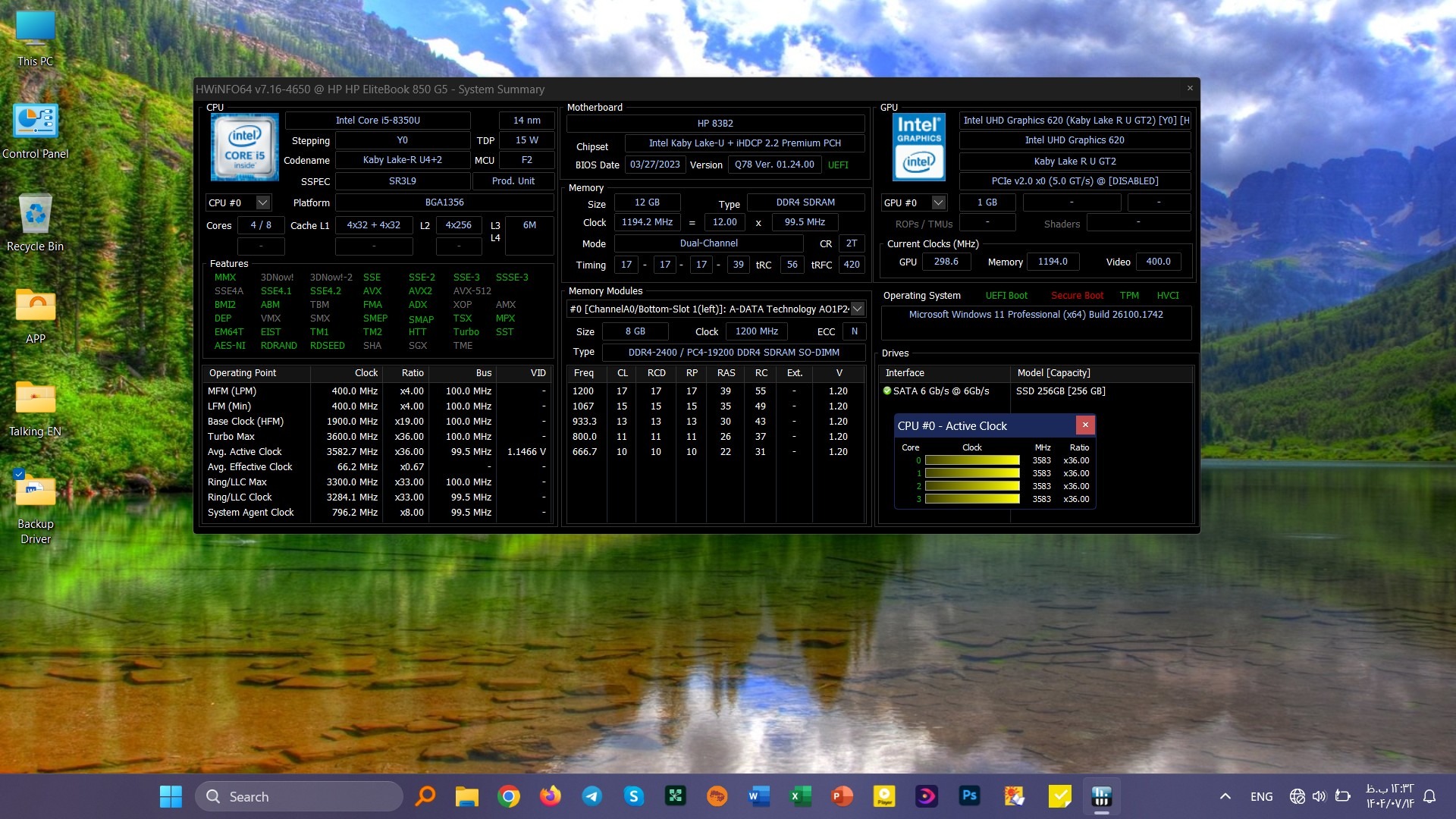This screenshot has height=819, width=1456.
Task: Launch Google Chrome from taskbar
Action: tap(508, 796)
